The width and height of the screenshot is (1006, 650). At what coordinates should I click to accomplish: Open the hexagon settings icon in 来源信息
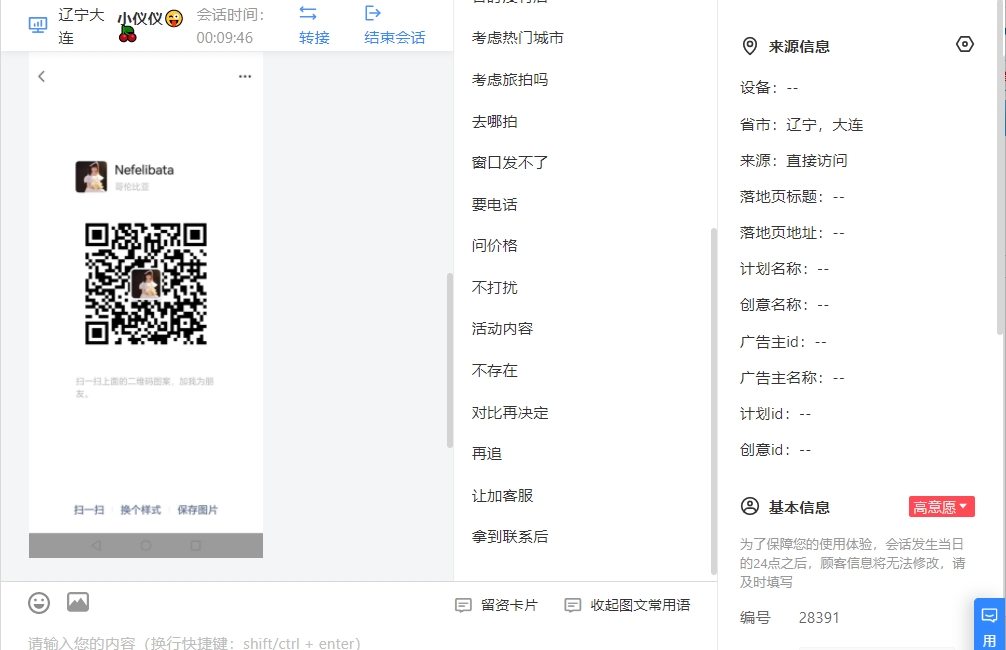click(964, 44)
